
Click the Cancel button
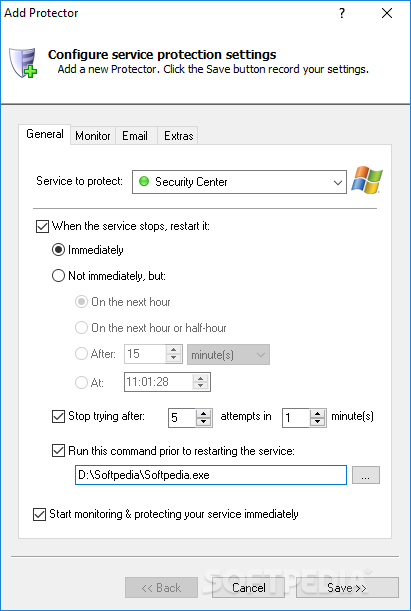click(249, 588)
